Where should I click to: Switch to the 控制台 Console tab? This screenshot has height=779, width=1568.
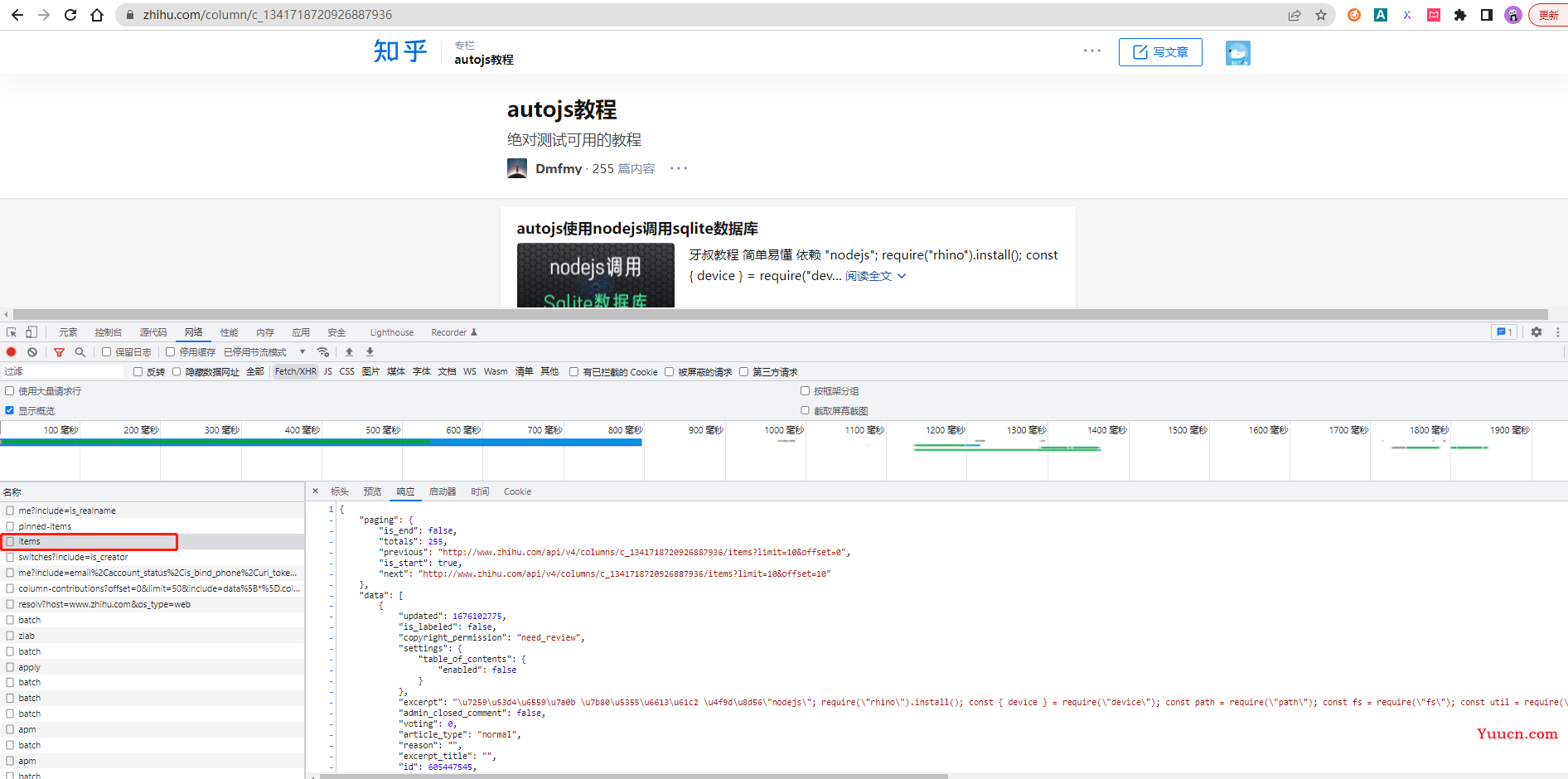(x=108, y=332)
